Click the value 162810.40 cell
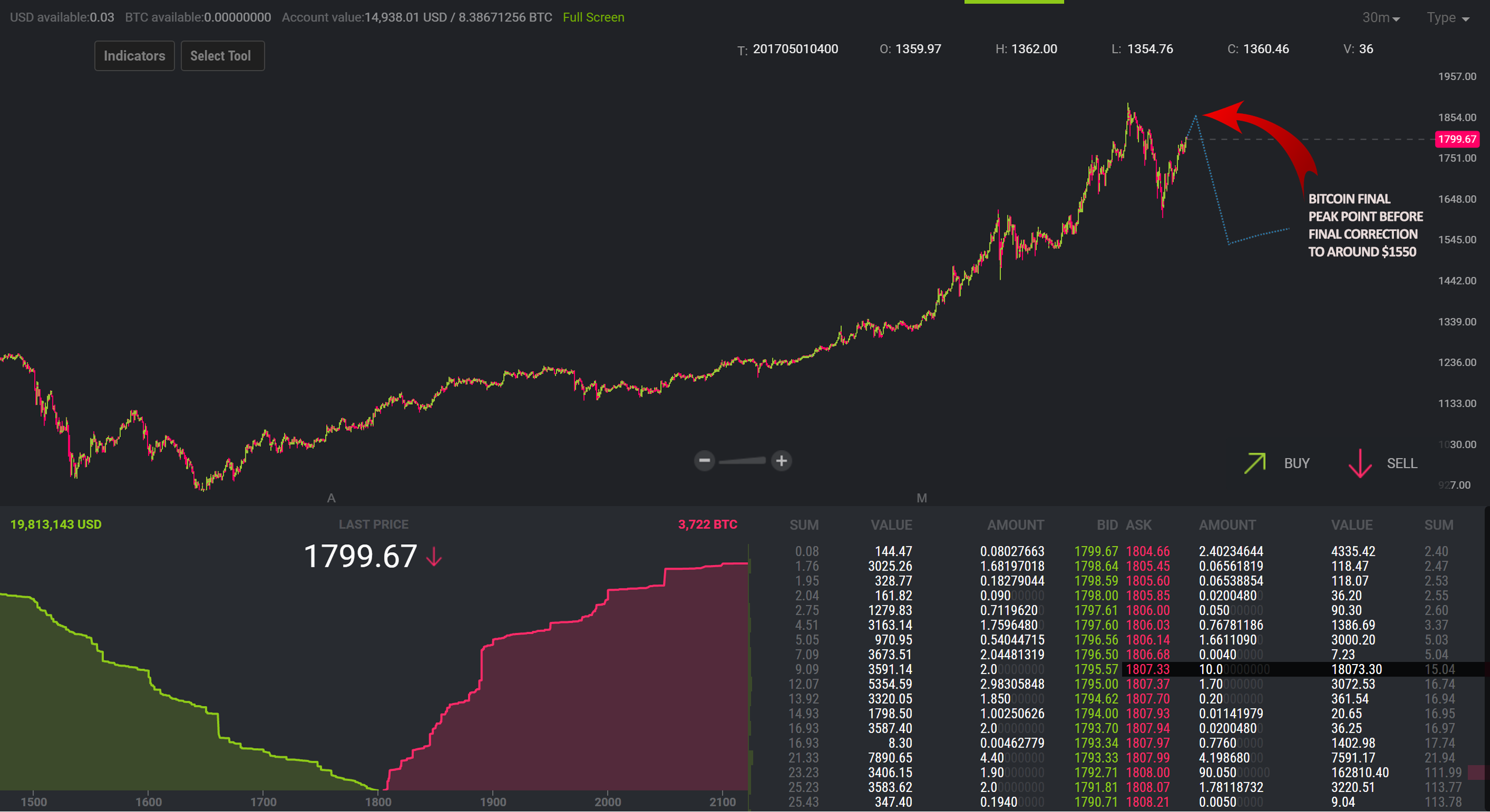The width and height of the screenshot is (1490, 812). click(1360, 773)
